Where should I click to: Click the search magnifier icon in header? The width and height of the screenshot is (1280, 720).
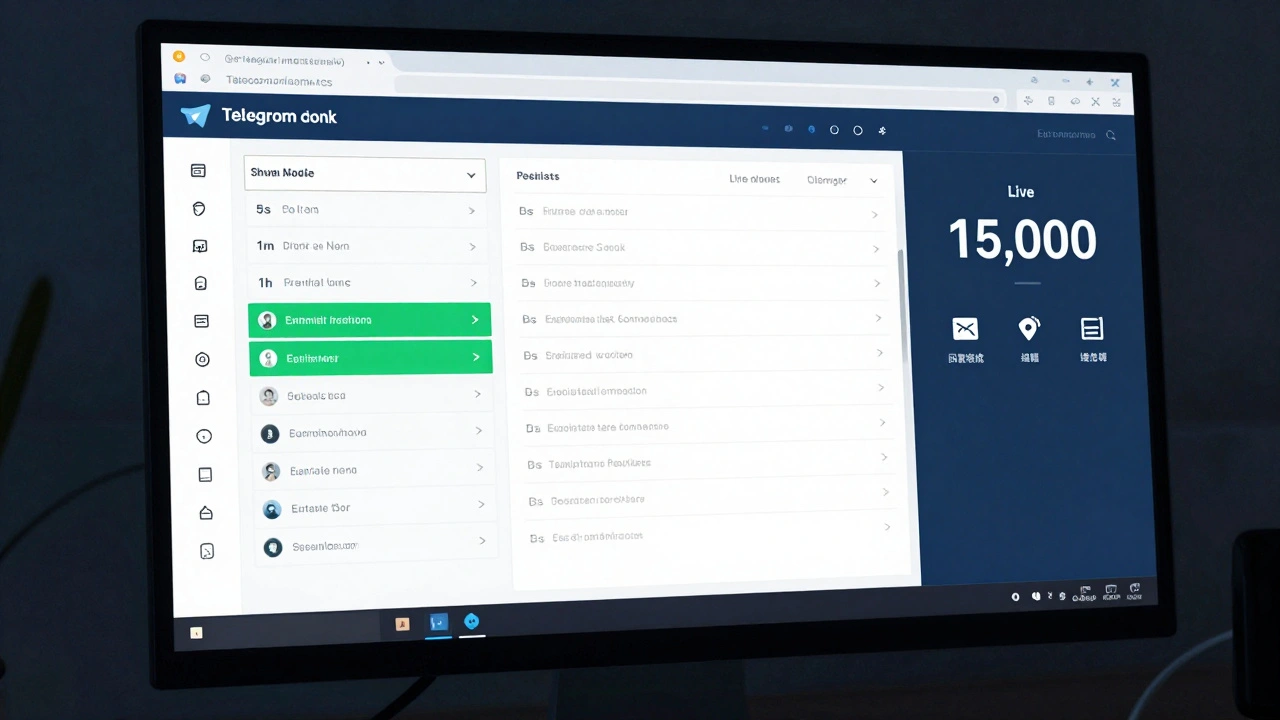click(x=1111, y=135)
